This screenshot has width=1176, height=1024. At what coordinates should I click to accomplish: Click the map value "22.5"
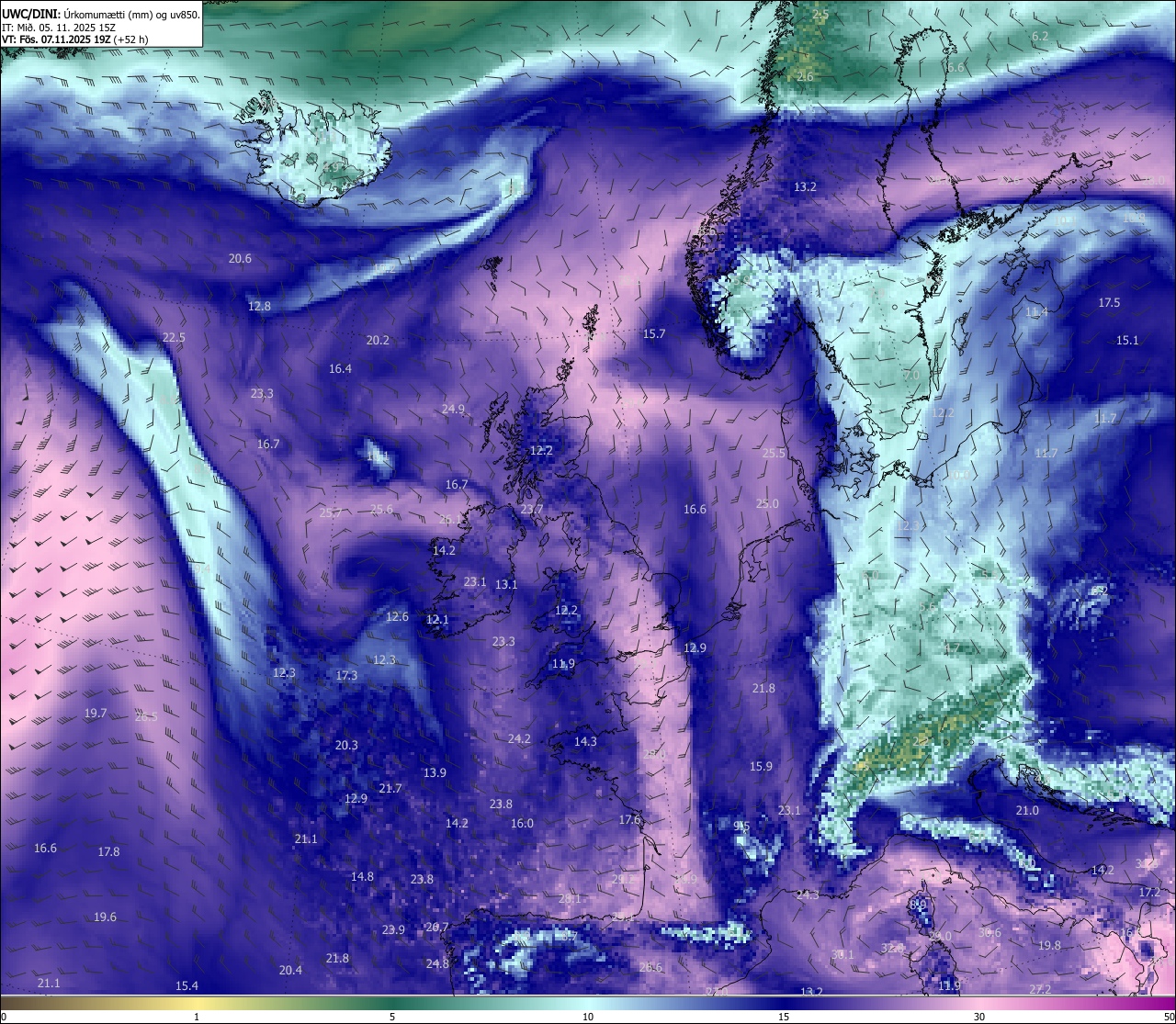[x=174, y=337]
